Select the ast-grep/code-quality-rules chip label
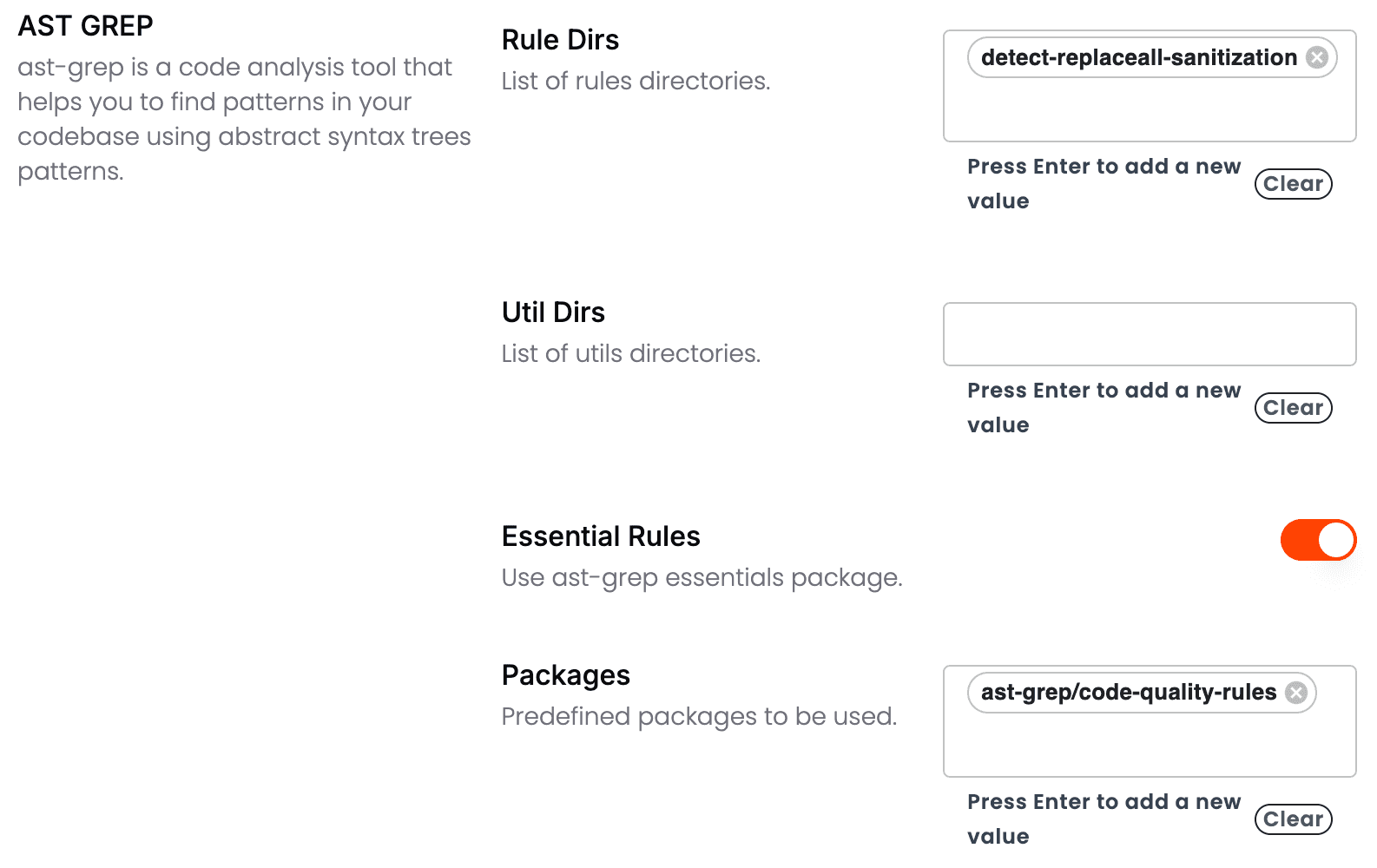The width and height of the screenshot is (1377, 868). [x=1128, y=693]
